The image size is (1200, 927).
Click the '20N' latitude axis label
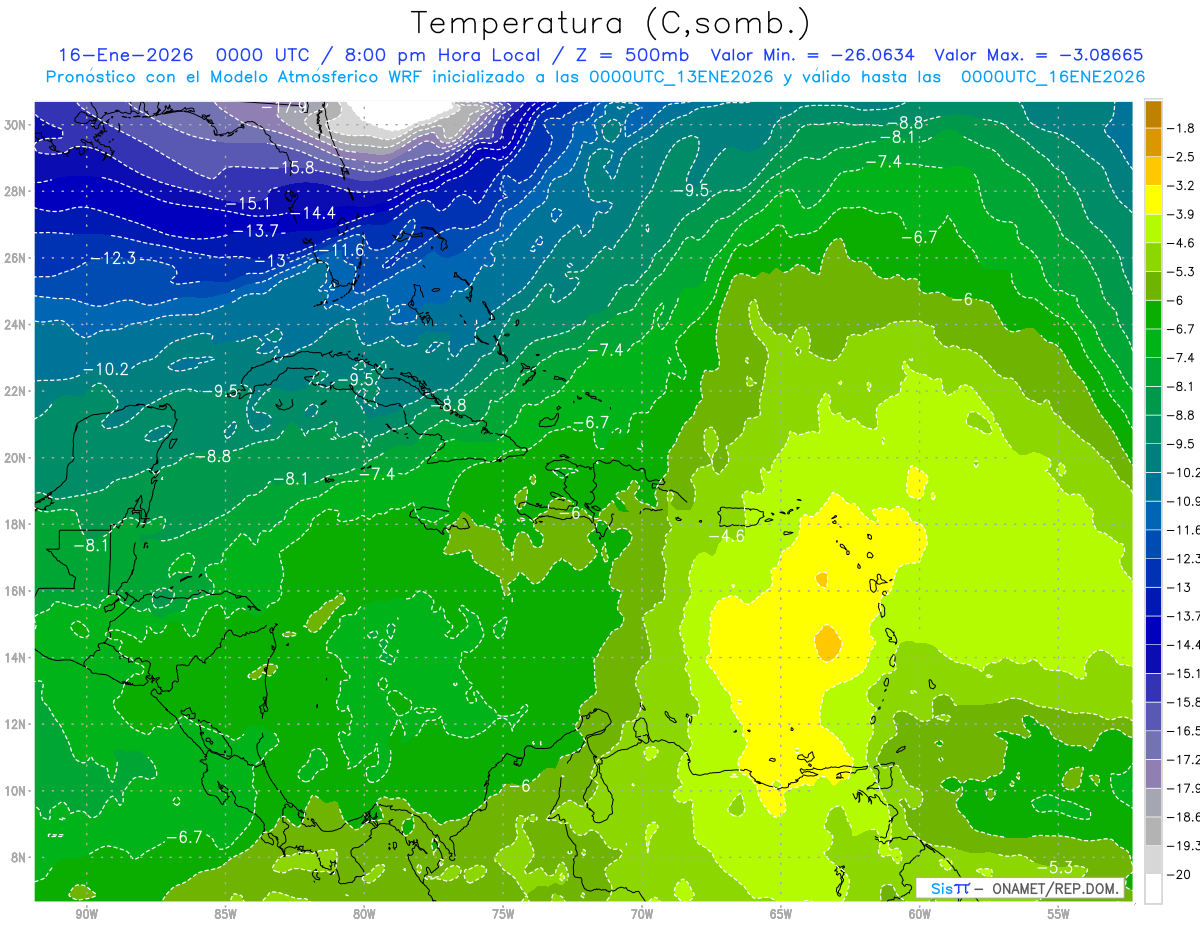pyautogui.click(x=17, y=458)
